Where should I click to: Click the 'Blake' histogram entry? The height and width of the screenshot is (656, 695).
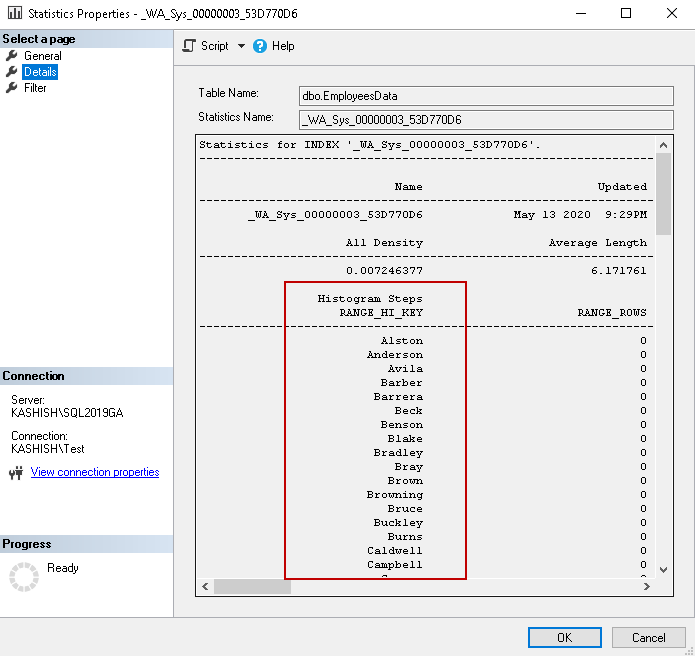point(405,438)
